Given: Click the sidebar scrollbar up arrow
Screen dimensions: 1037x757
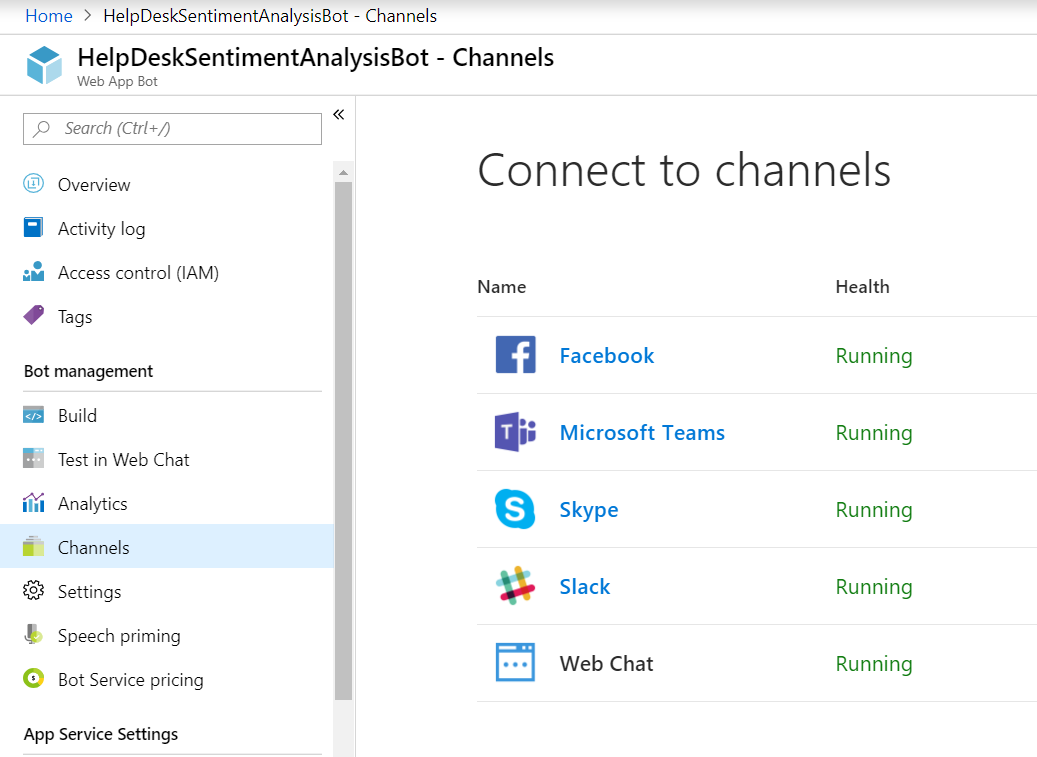Looking at the screenshot, I should point(343,173).
